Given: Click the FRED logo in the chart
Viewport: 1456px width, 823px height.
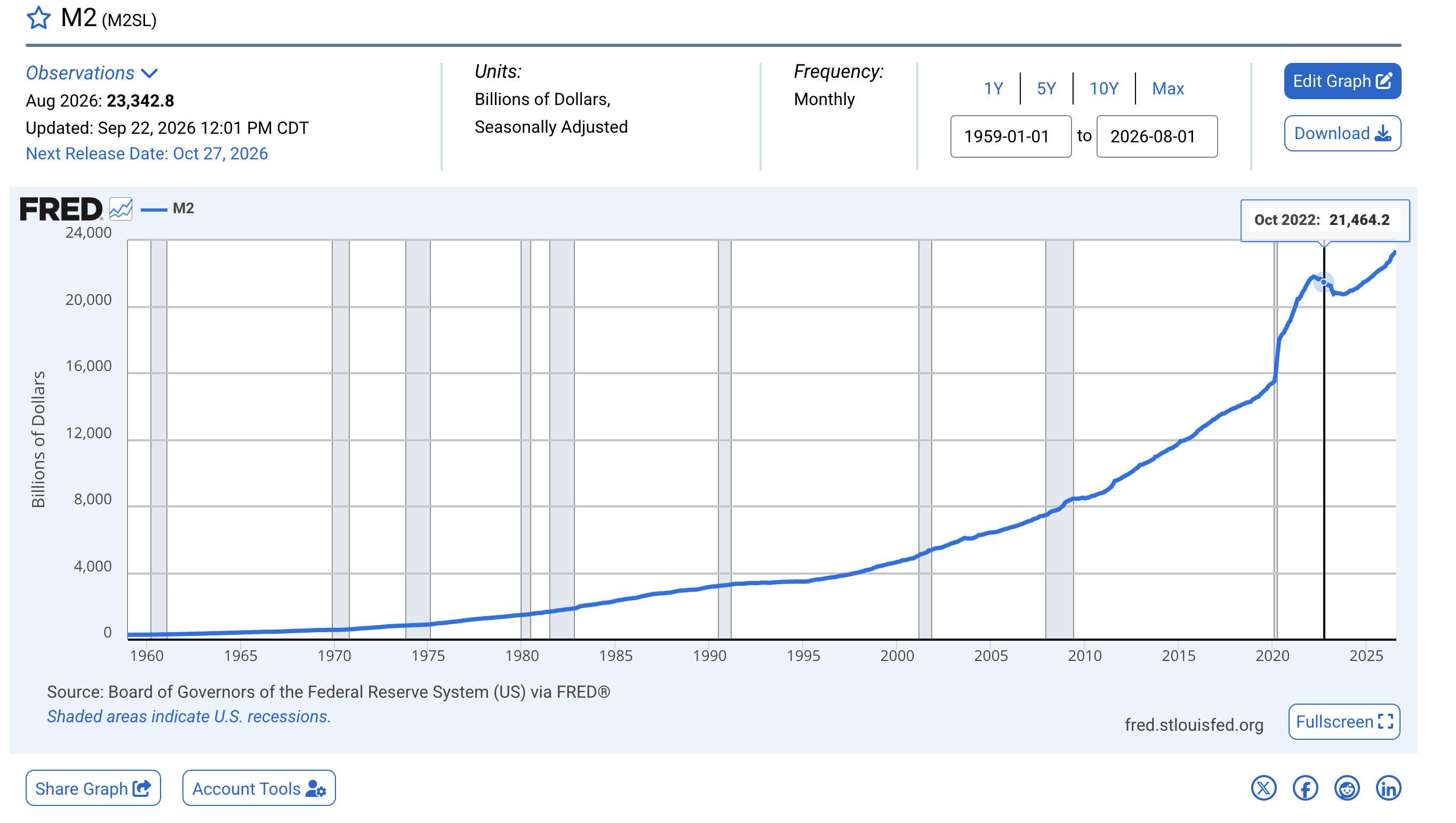Looking at the screenshot, I should 61,208.
